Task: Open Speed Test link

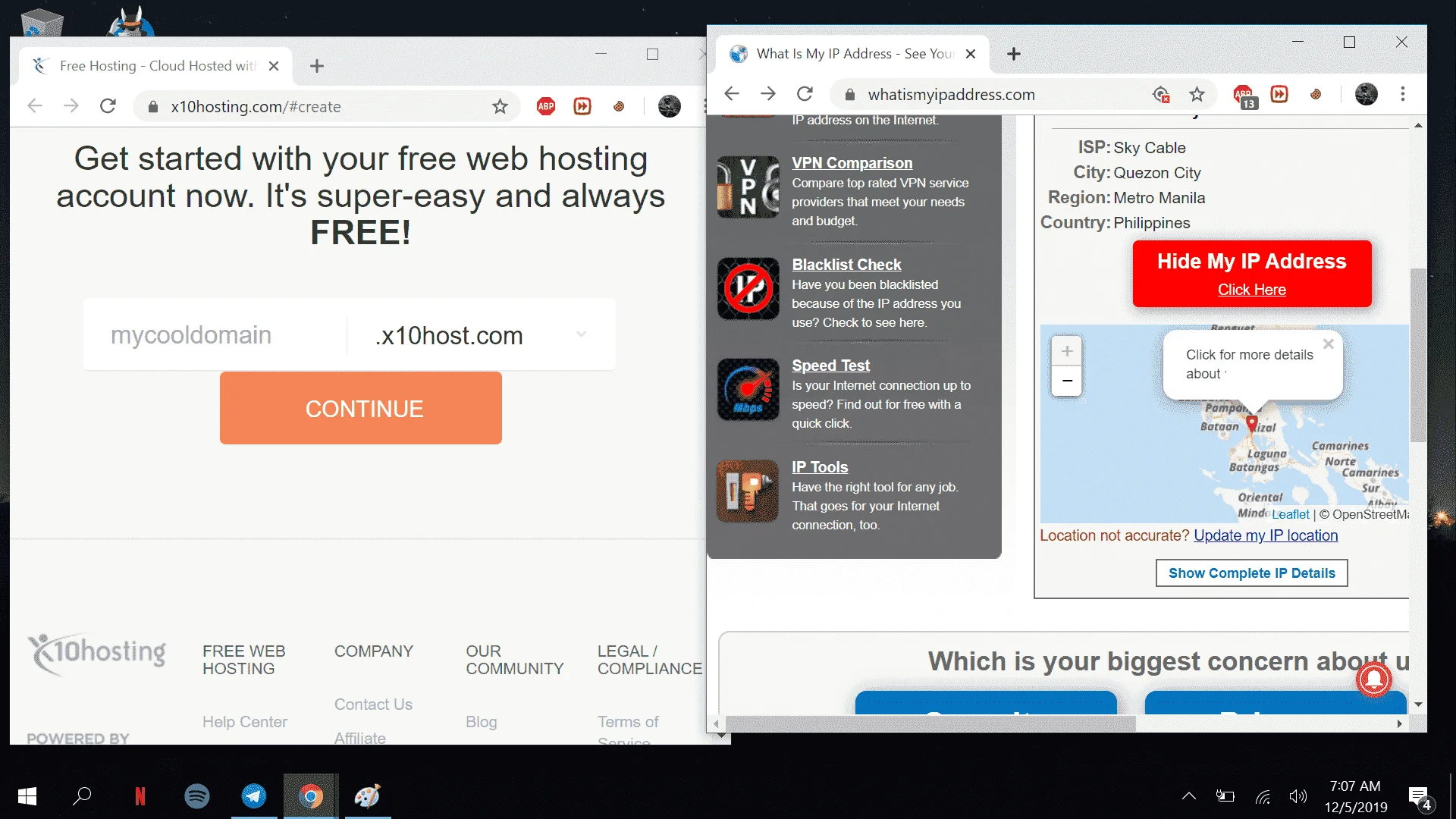Action: (x=830, y=365)
